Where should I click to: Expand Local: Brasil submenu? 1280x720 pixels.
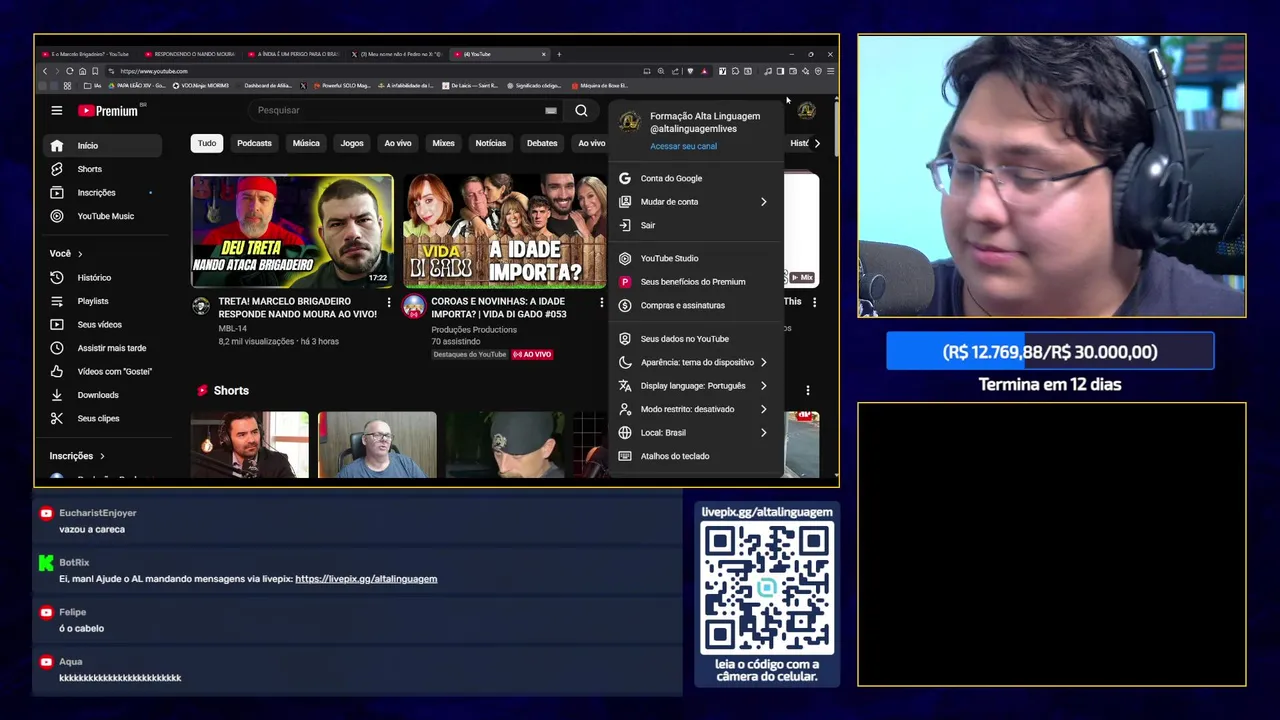695,433
